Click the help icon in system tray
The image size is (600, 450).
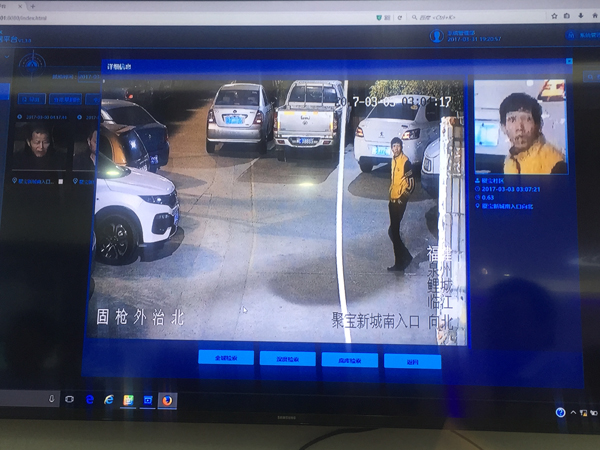click(x=561, y=411)
